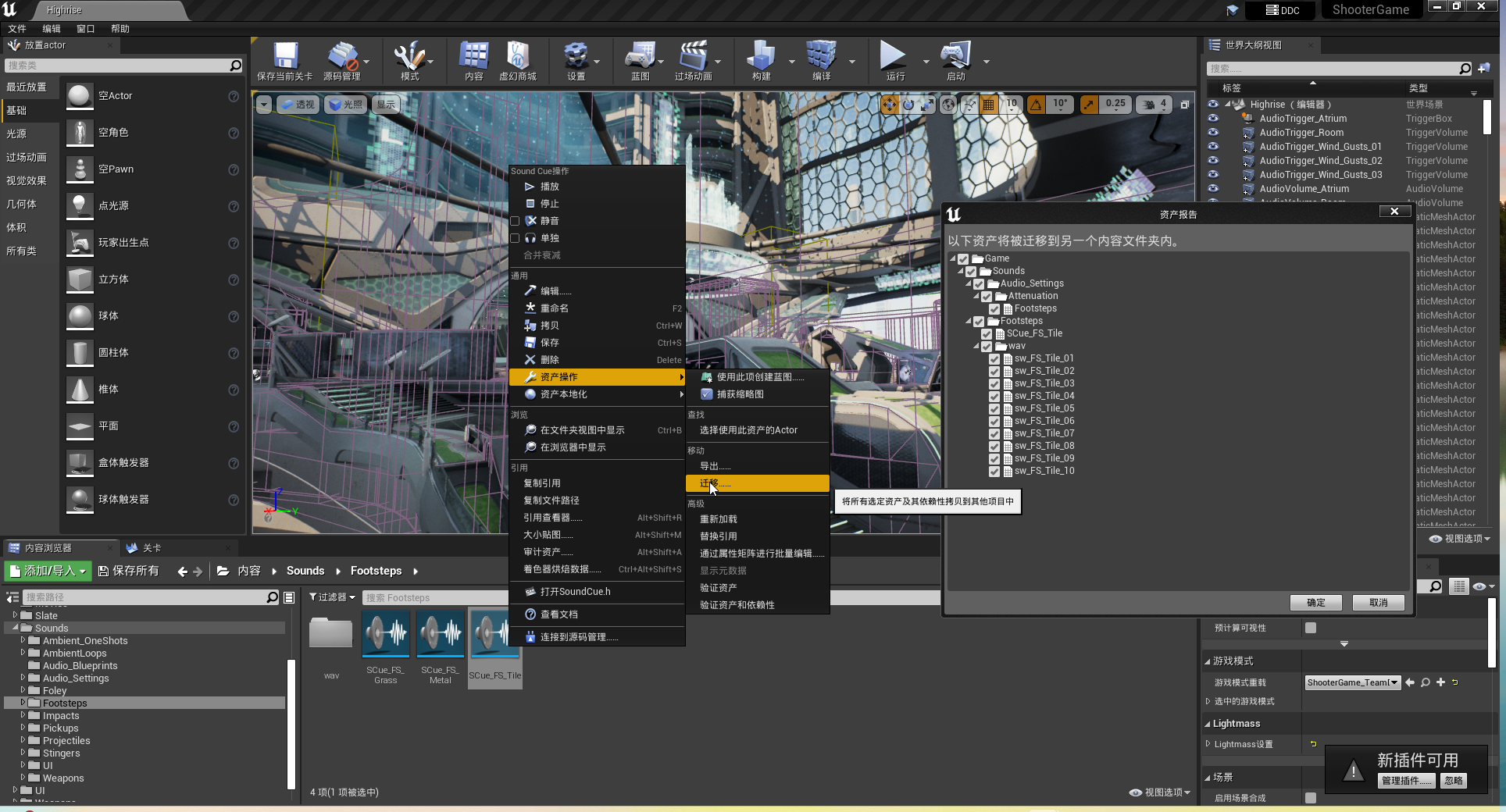Uncheck the Game folder checkbox in asset report
This screenshot has height=812, width=1506.
click(964, 259)
